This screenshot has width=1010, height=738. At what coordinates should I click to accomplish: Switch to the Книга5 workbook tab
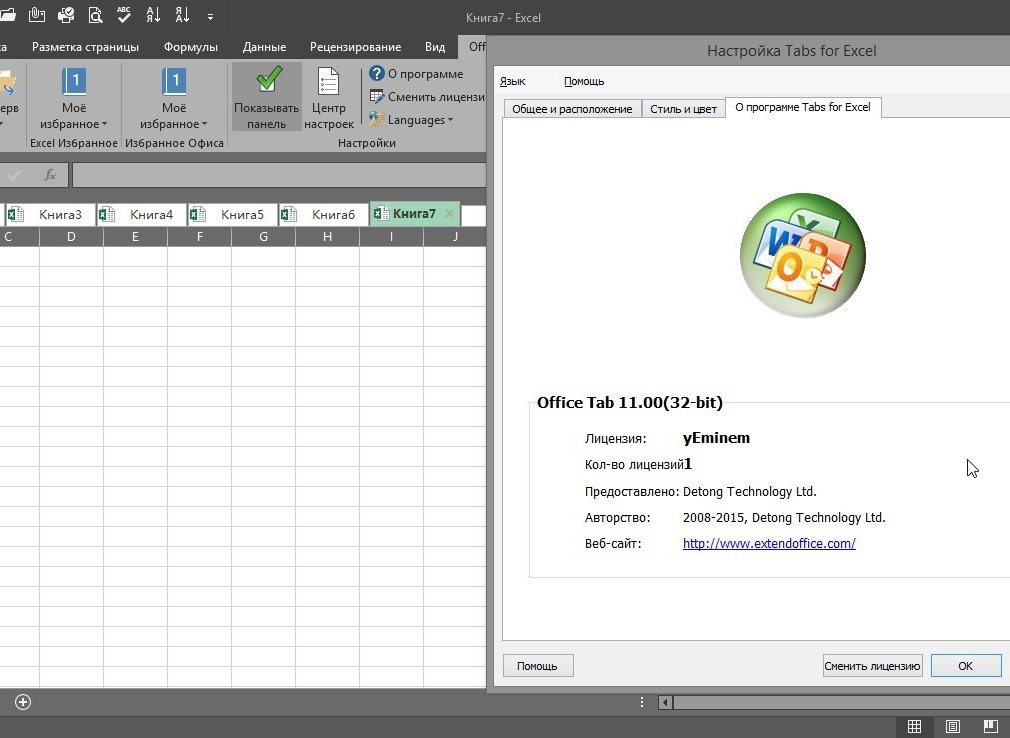click(233, 214)
